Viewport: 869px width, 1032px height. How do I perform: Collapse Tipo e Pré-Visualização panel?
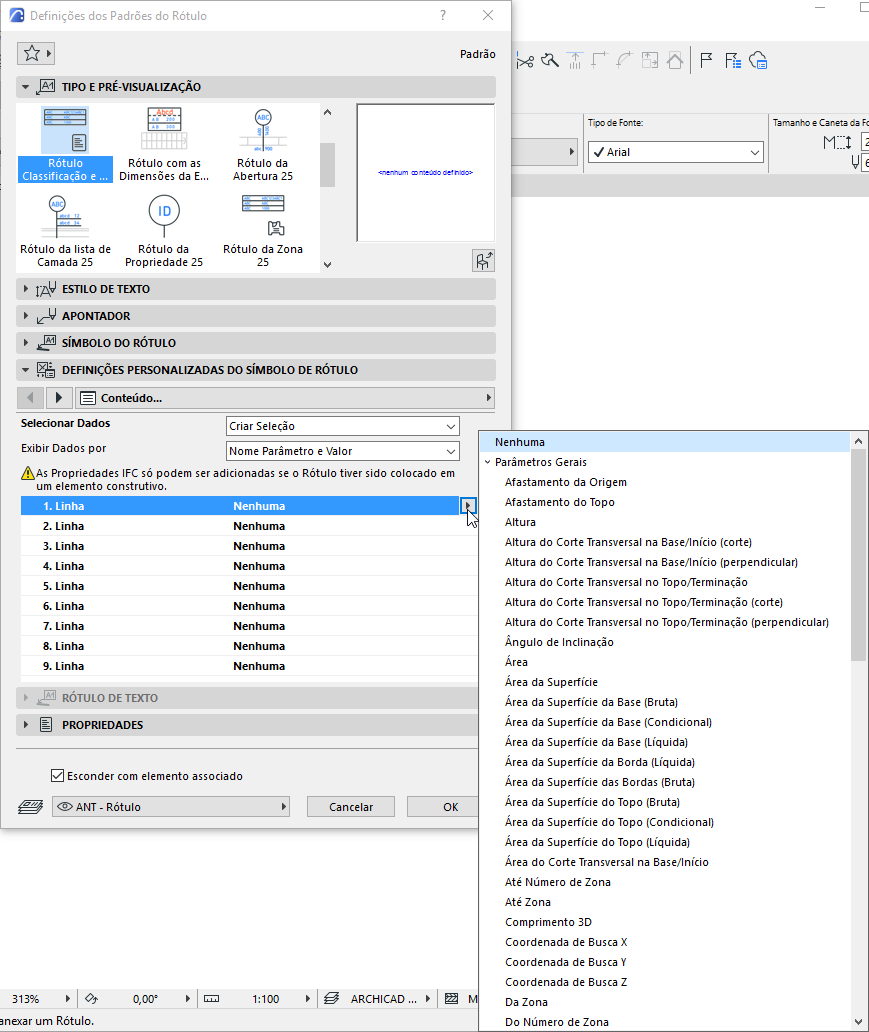coord(26,87)
